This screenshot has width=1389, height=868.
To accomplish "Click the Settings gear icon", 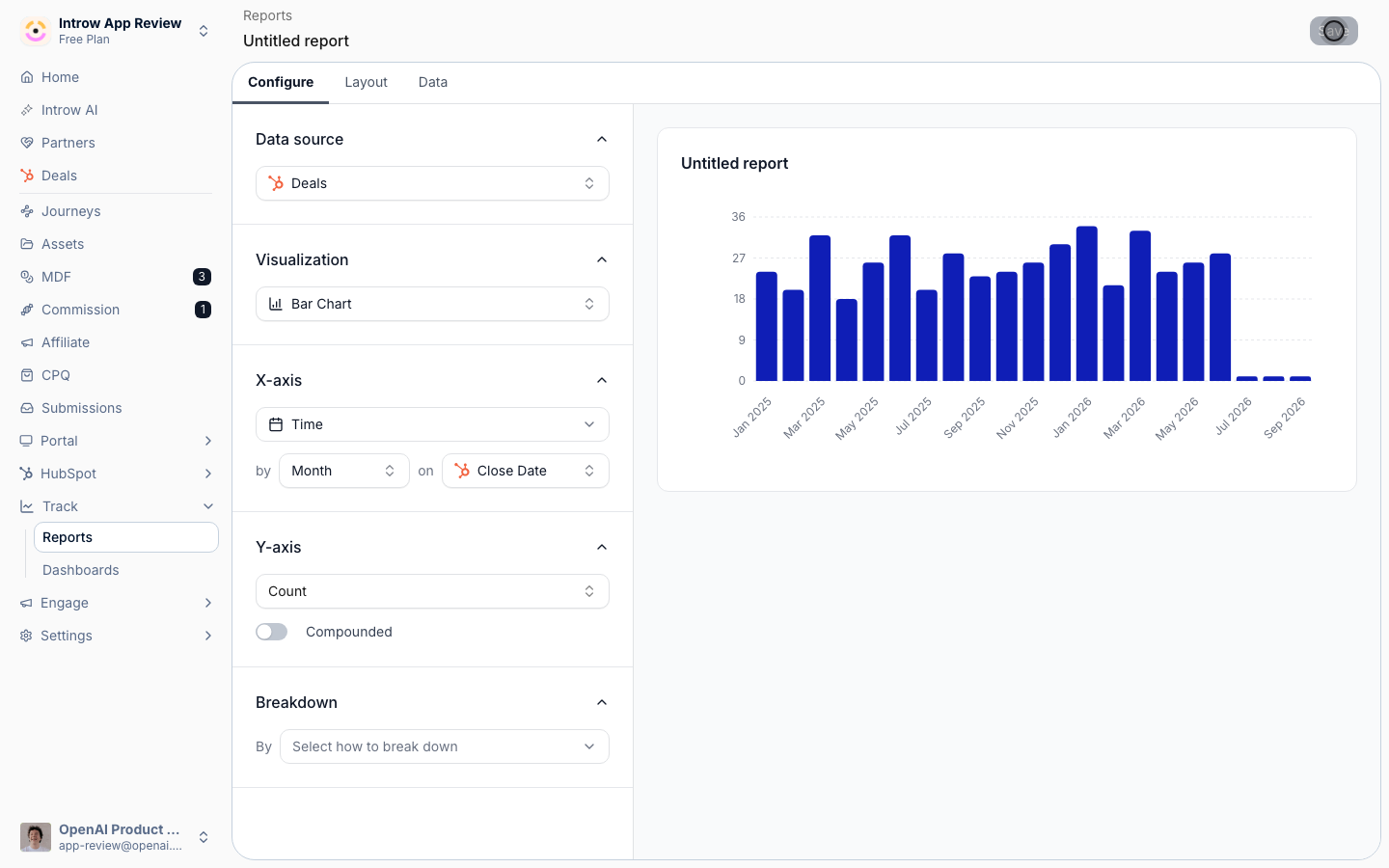I will pyautogui.click(x=26, y=636).
